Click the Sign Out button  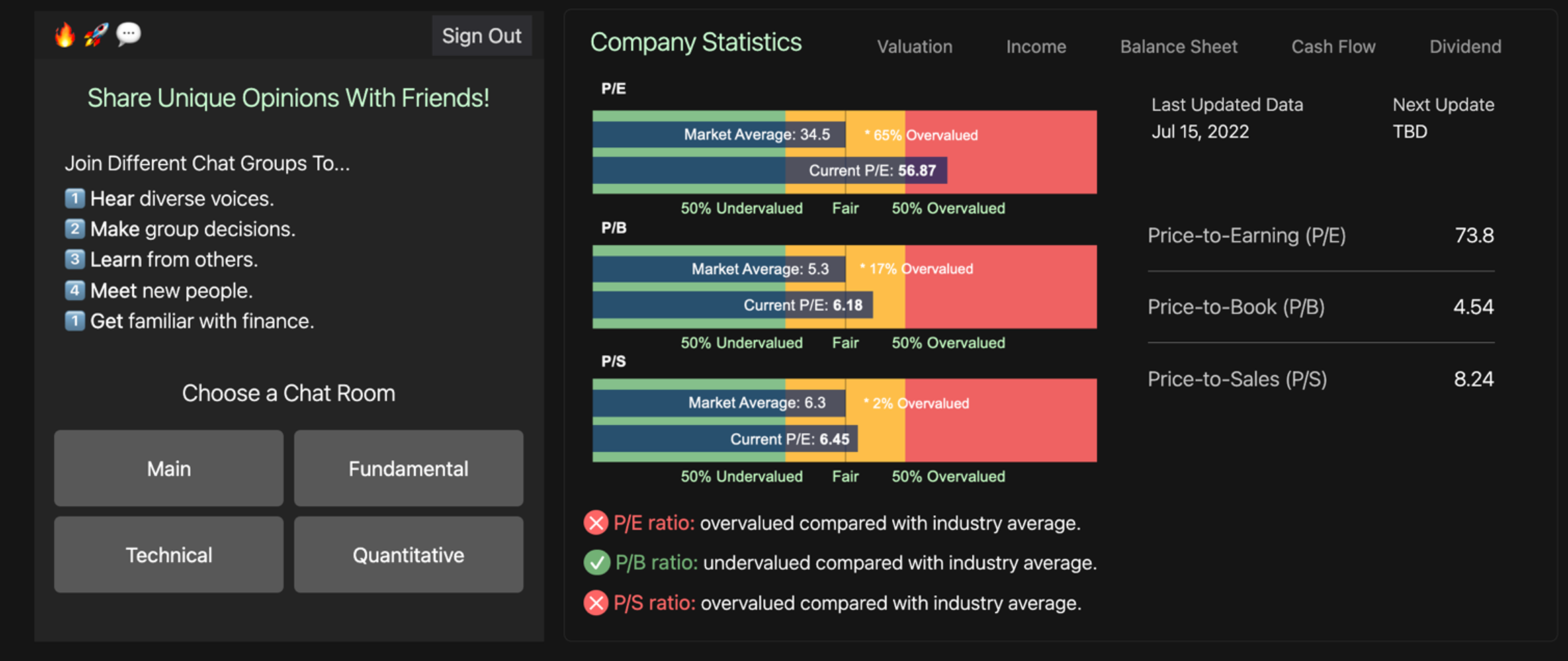point(481,36)
